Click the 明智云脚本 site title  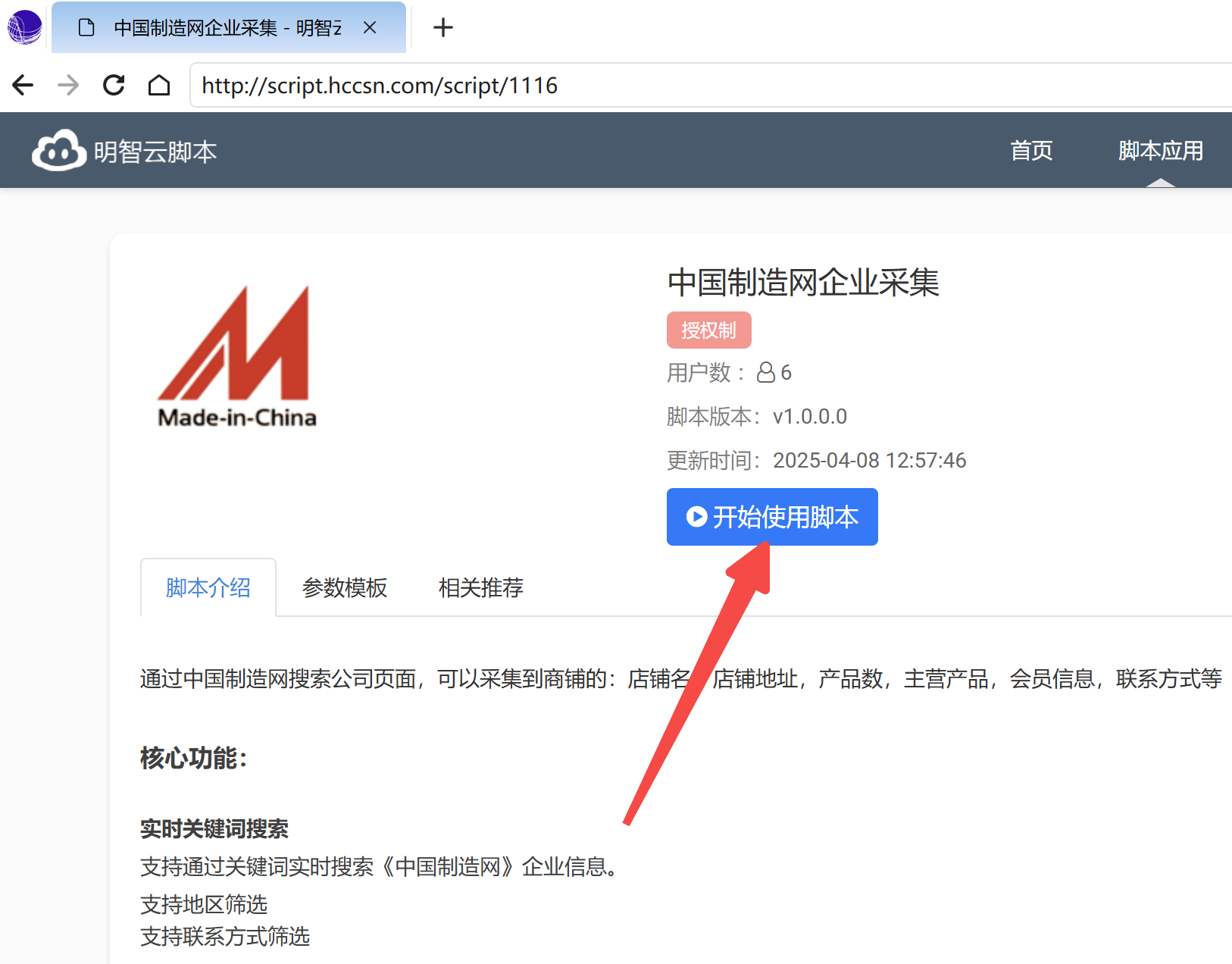155,152
